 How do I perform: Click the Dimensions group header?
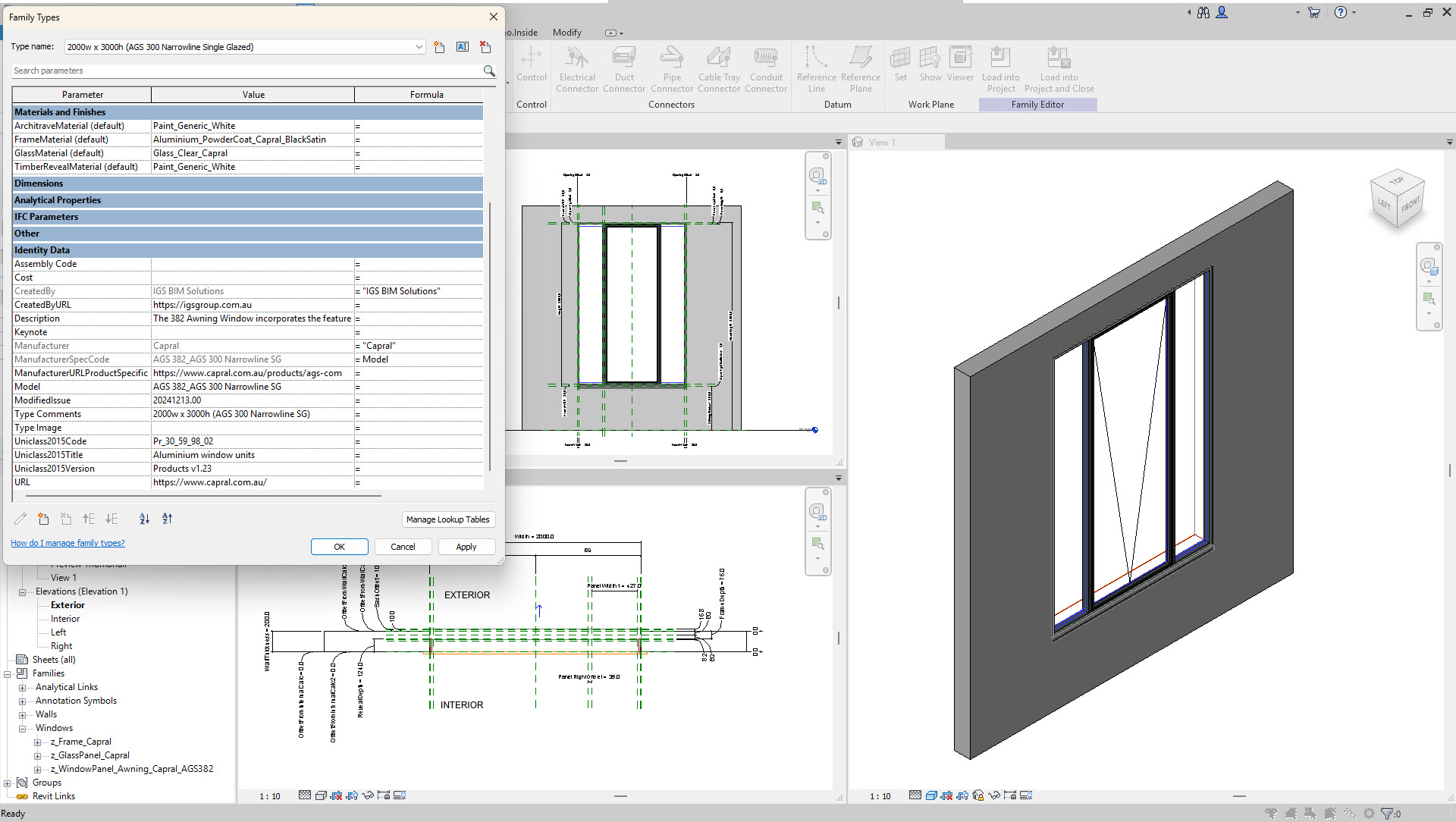coord(248,184)
